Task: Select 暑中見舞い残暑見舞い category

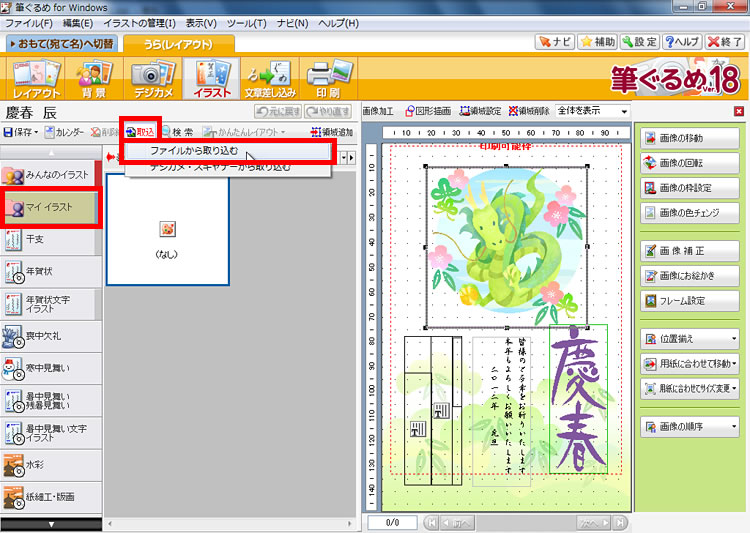Action: point(51,401)
